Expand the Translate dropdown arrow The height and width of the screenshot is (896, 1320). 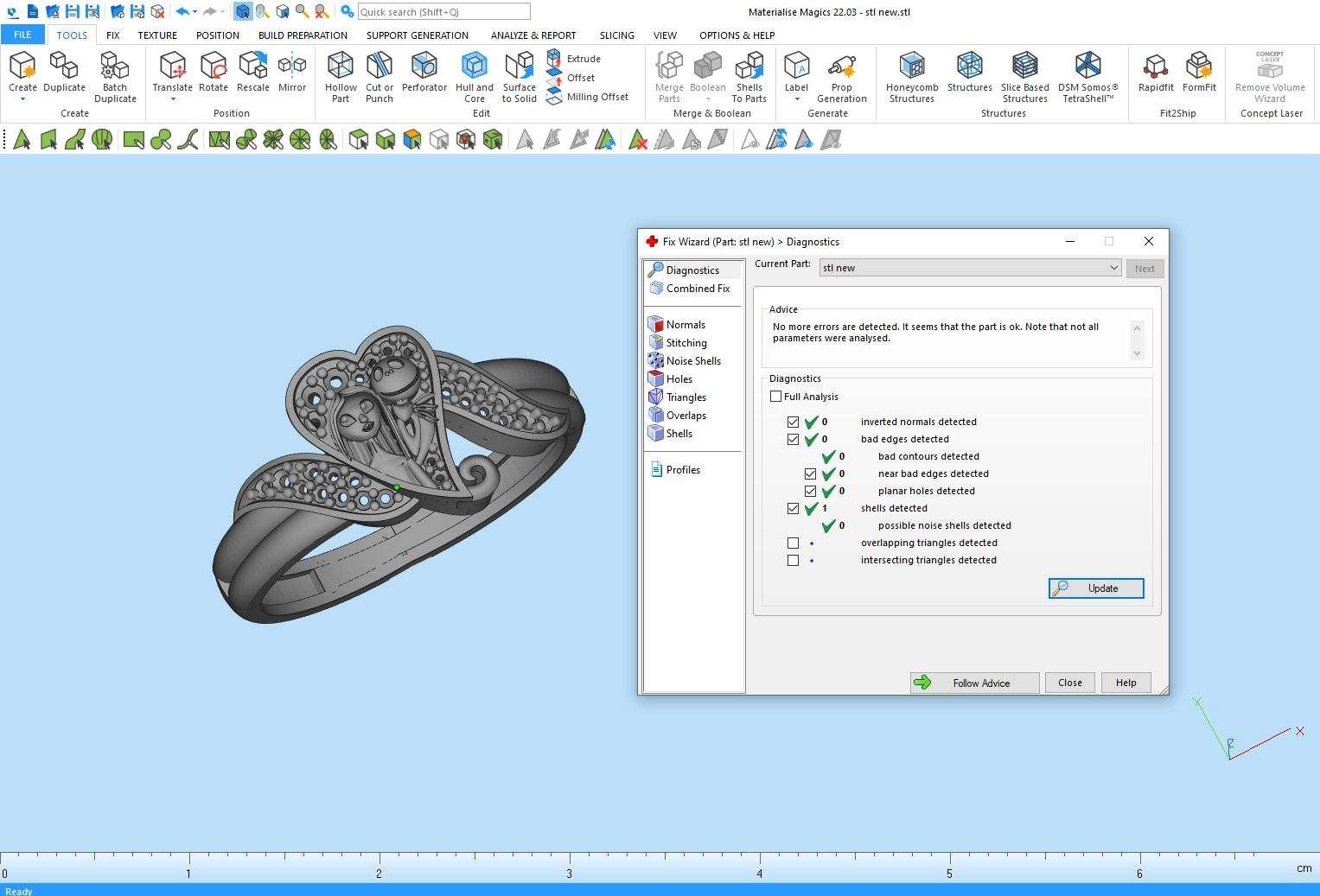[172, 99]
